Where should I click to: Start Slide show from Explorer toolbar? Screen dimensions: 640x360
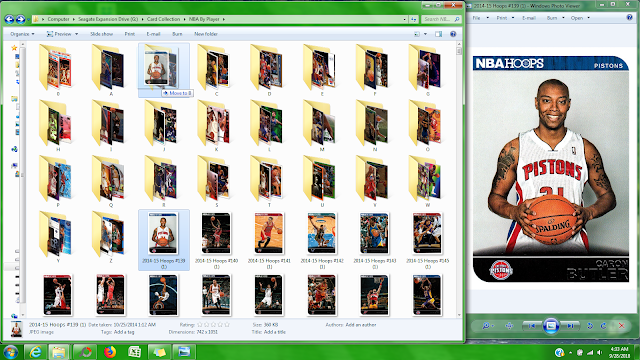101,34
